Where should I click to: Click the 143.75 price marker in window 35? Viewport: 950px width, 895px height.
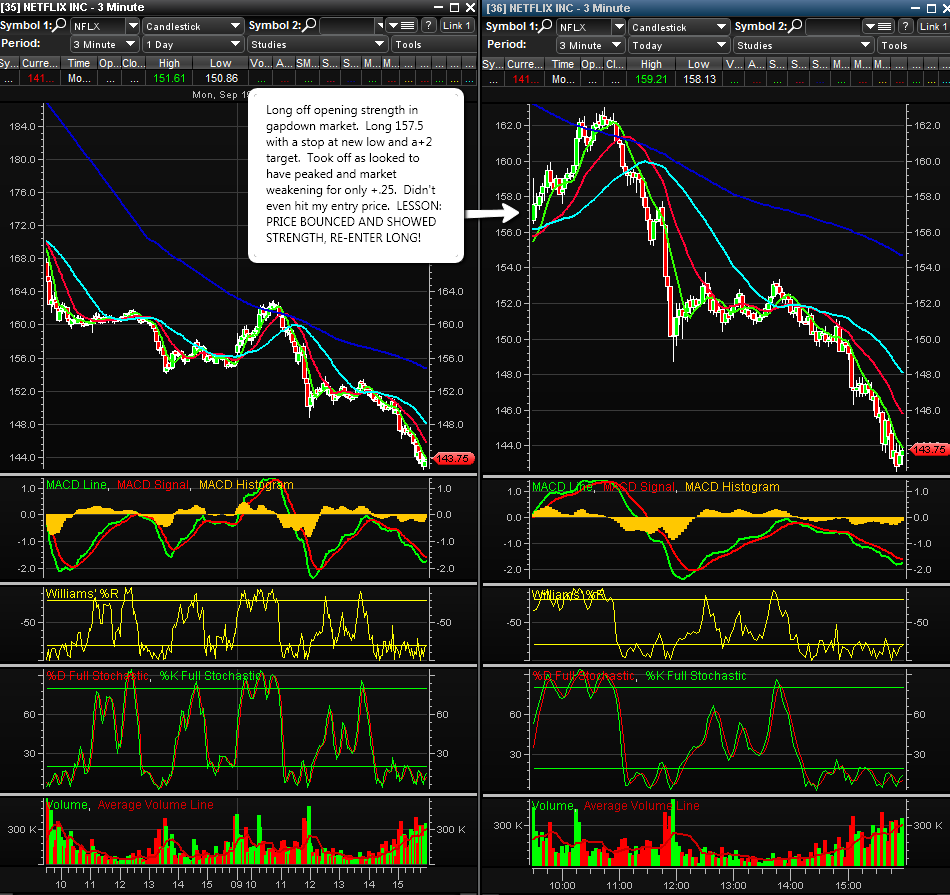pyautogui.click(x=453, y=459)
